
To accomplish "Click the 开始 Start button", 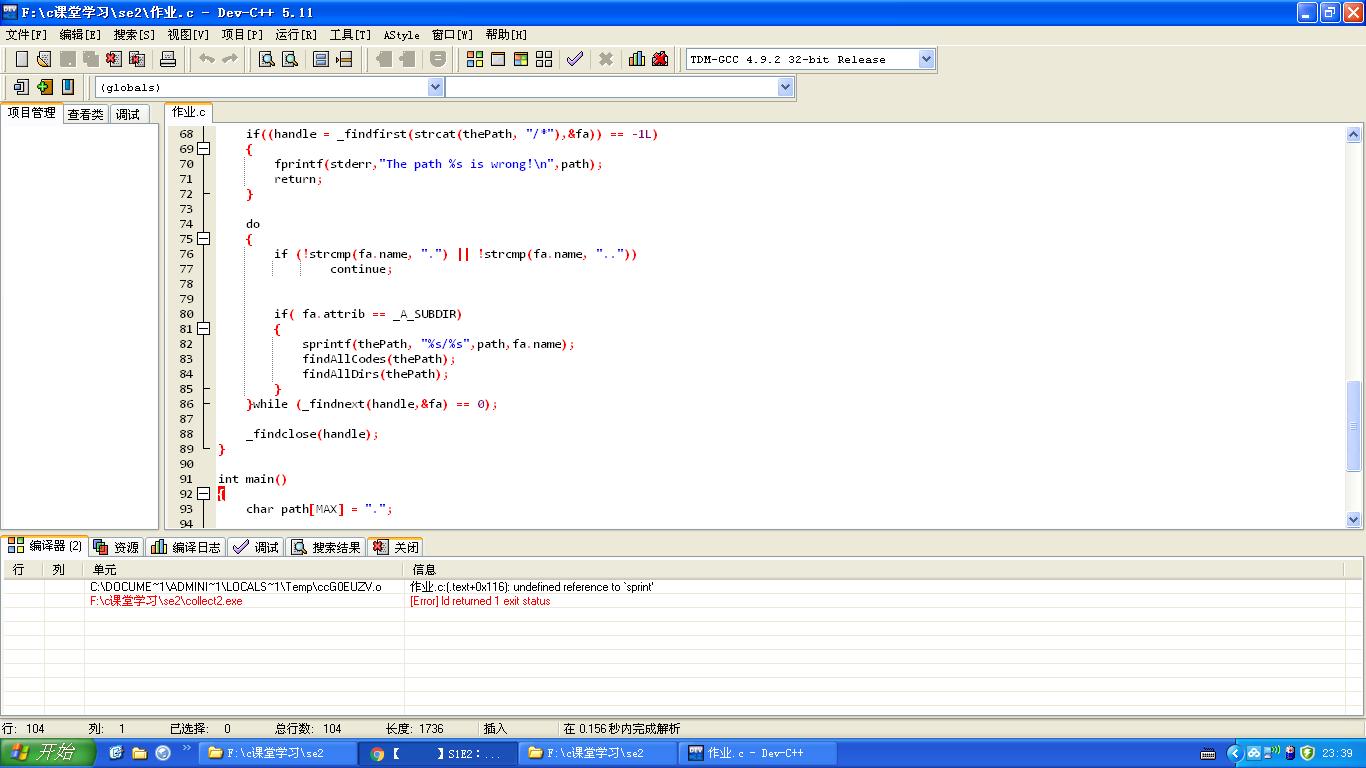I will click(48, 753).
